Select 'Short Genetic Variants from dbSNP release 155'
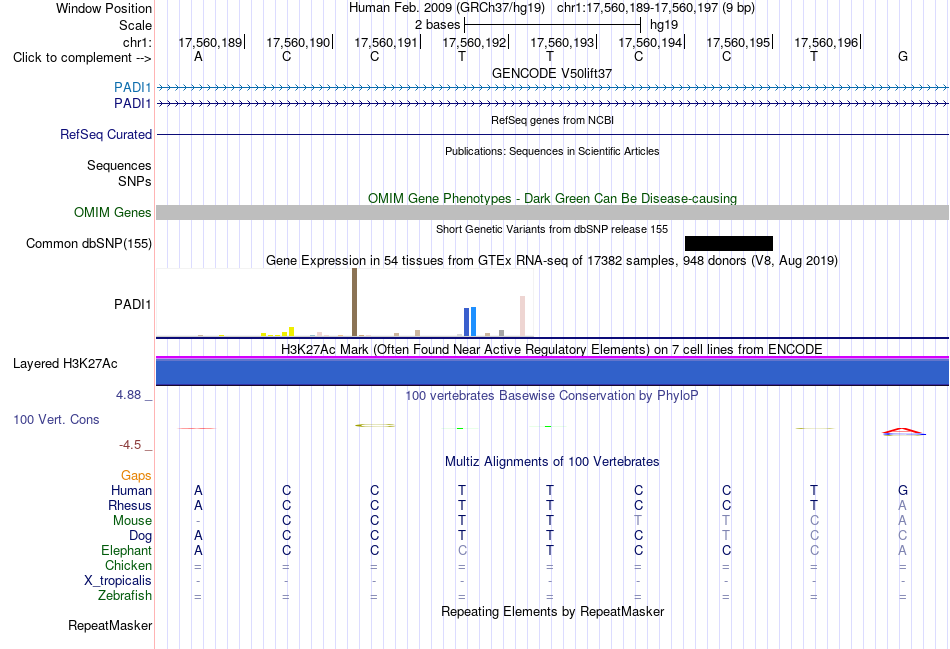Viewport: 950px width, 649px height. pos(552,229)
